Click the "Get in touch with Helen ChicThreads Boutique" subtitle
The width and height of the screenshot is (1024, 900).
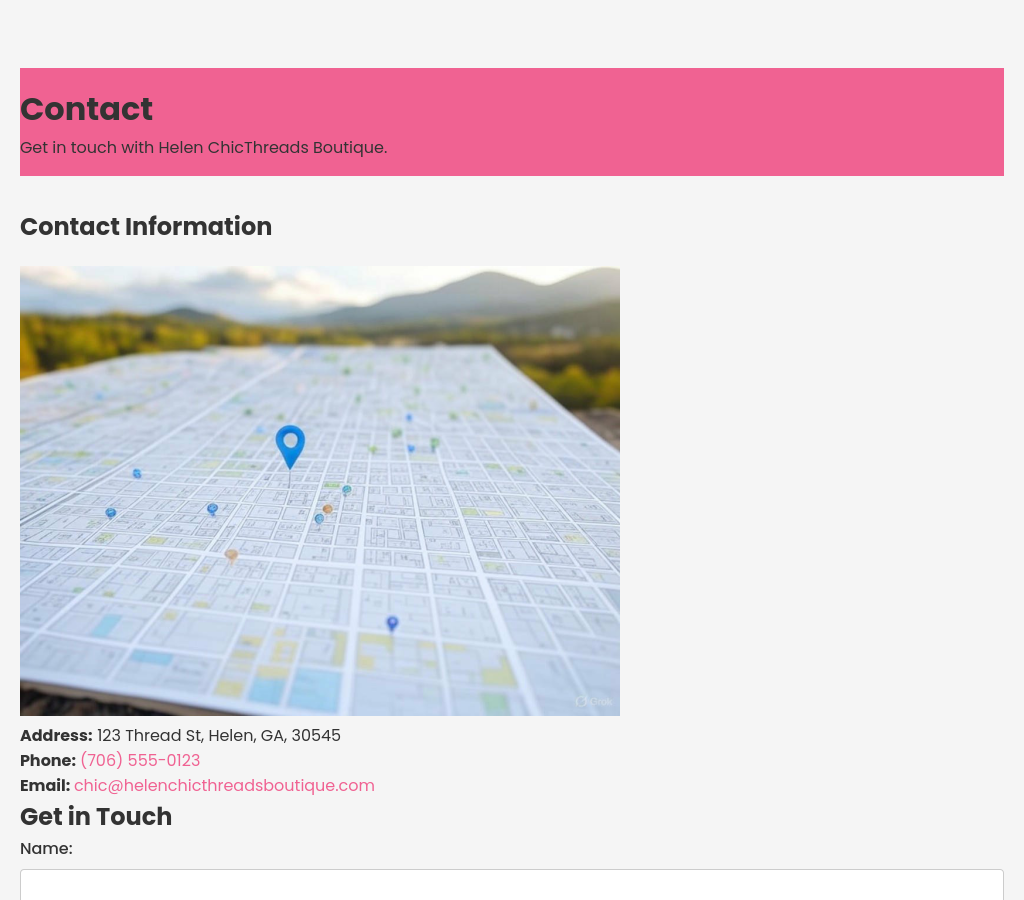click(x=203, y=147)
